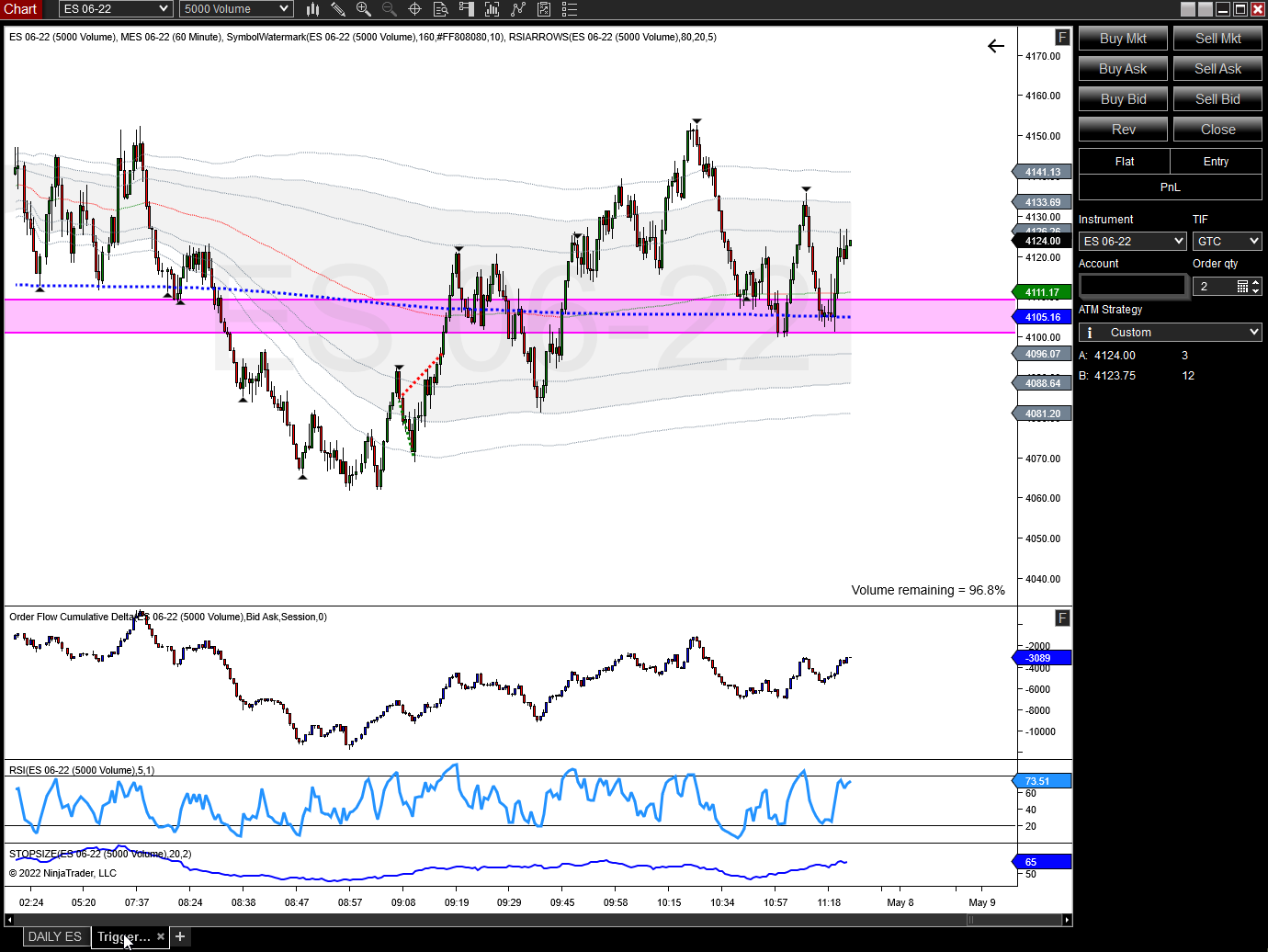Toggle the crosshair cursor tool
The image size is (1268, 952).
click(415, 9)
